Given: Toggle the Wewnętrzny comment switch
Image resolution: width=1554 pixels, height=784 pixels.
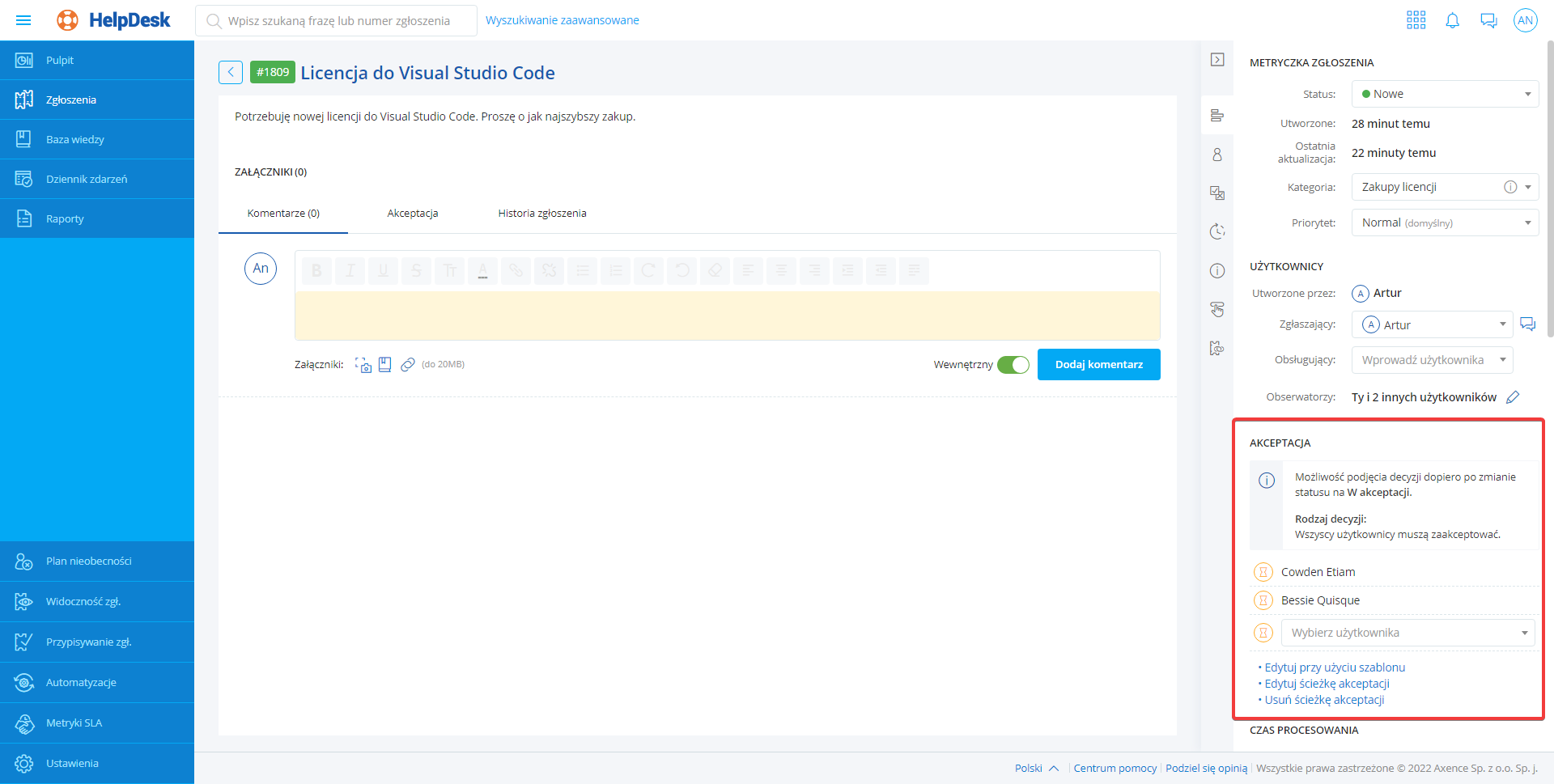Looking at the screenshot, I should pyautogui.click(x=1013, y=365).
